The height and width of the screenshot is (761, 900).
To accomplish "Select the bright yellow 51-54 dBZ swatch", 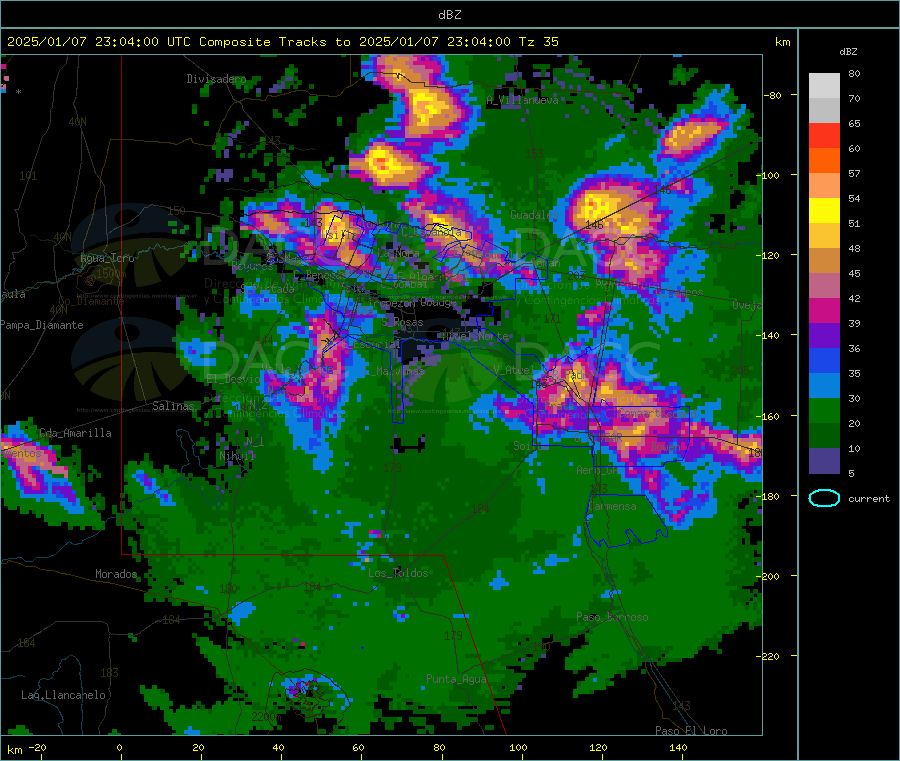I will 824,211.
